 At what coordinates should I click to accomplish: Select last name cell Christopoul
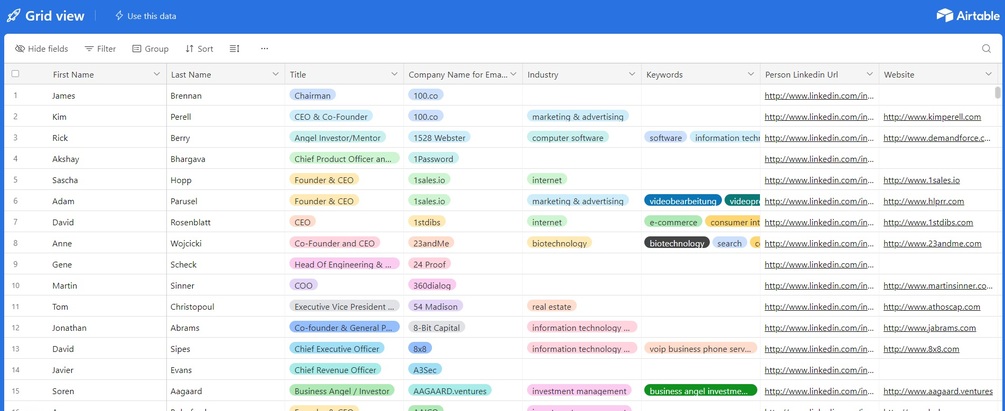coord(226,307)
